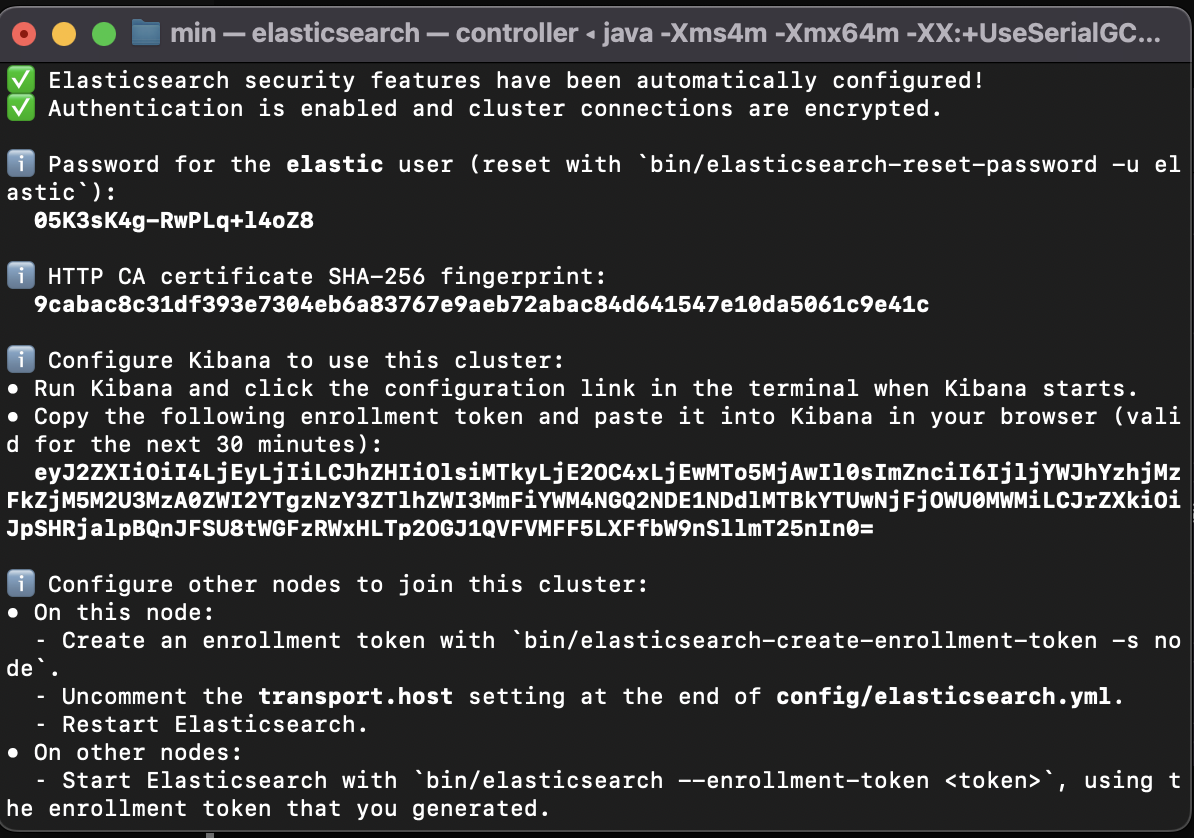Click the bin/elasticsearch-create-enrollment-token command

click(810, 641)
